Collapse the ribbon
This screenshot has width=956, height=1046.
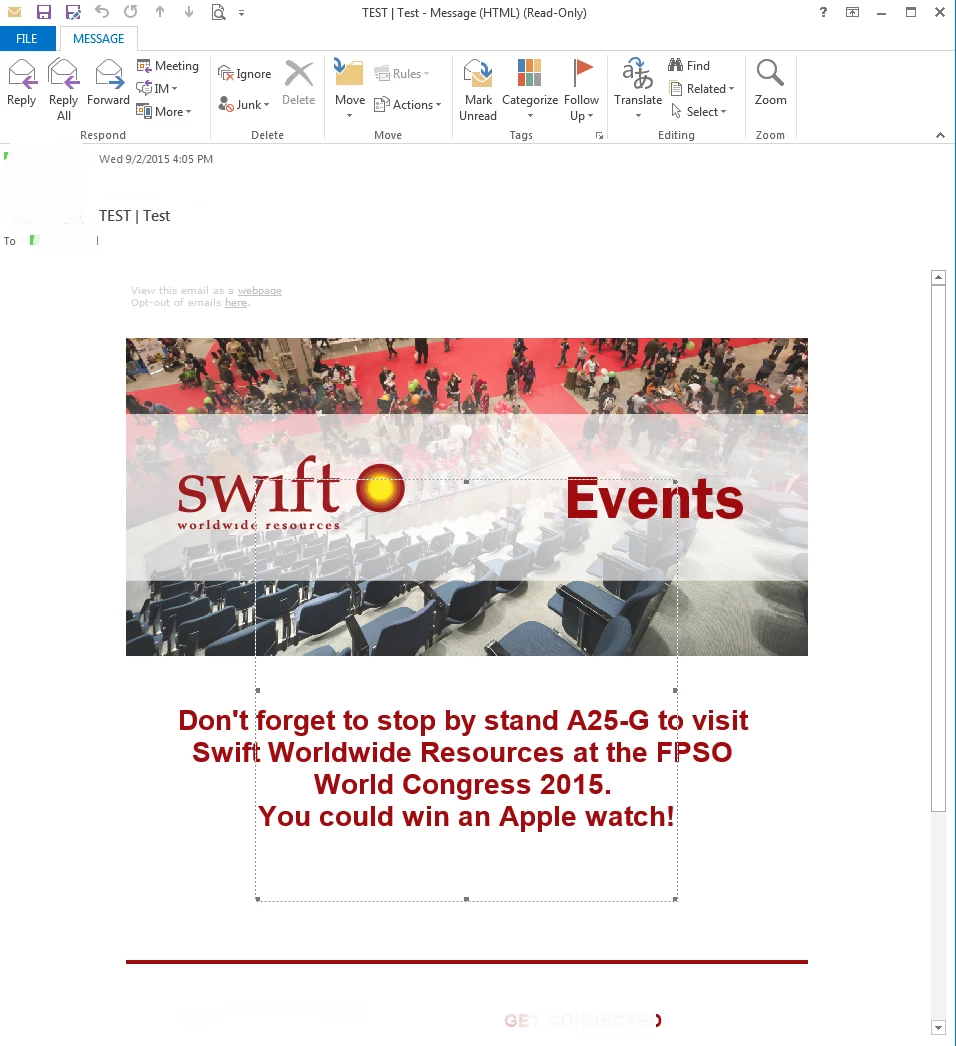point(940,135)
